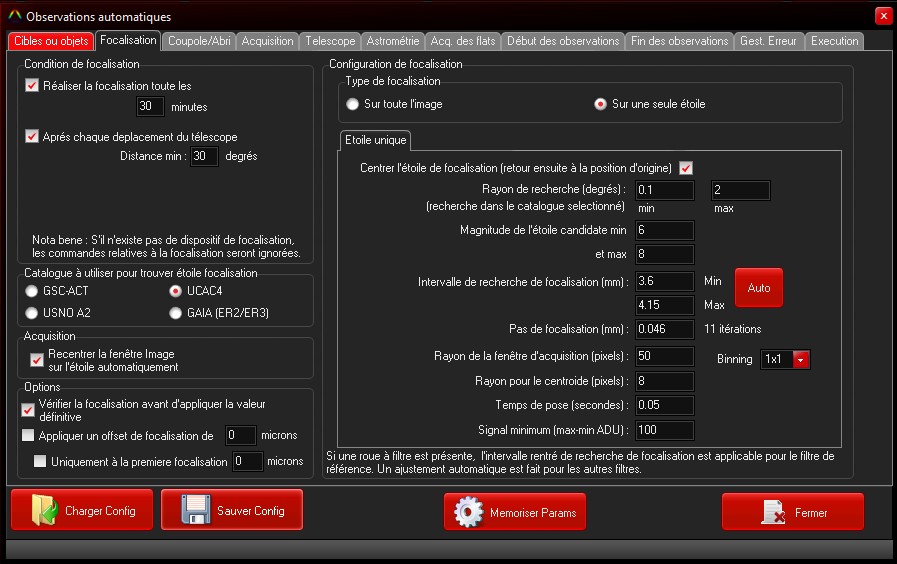Image resolution: width=897 pixels, height=564 pixels.
Task: Open the Binning dropdown arrow
Action: (801, 359)
